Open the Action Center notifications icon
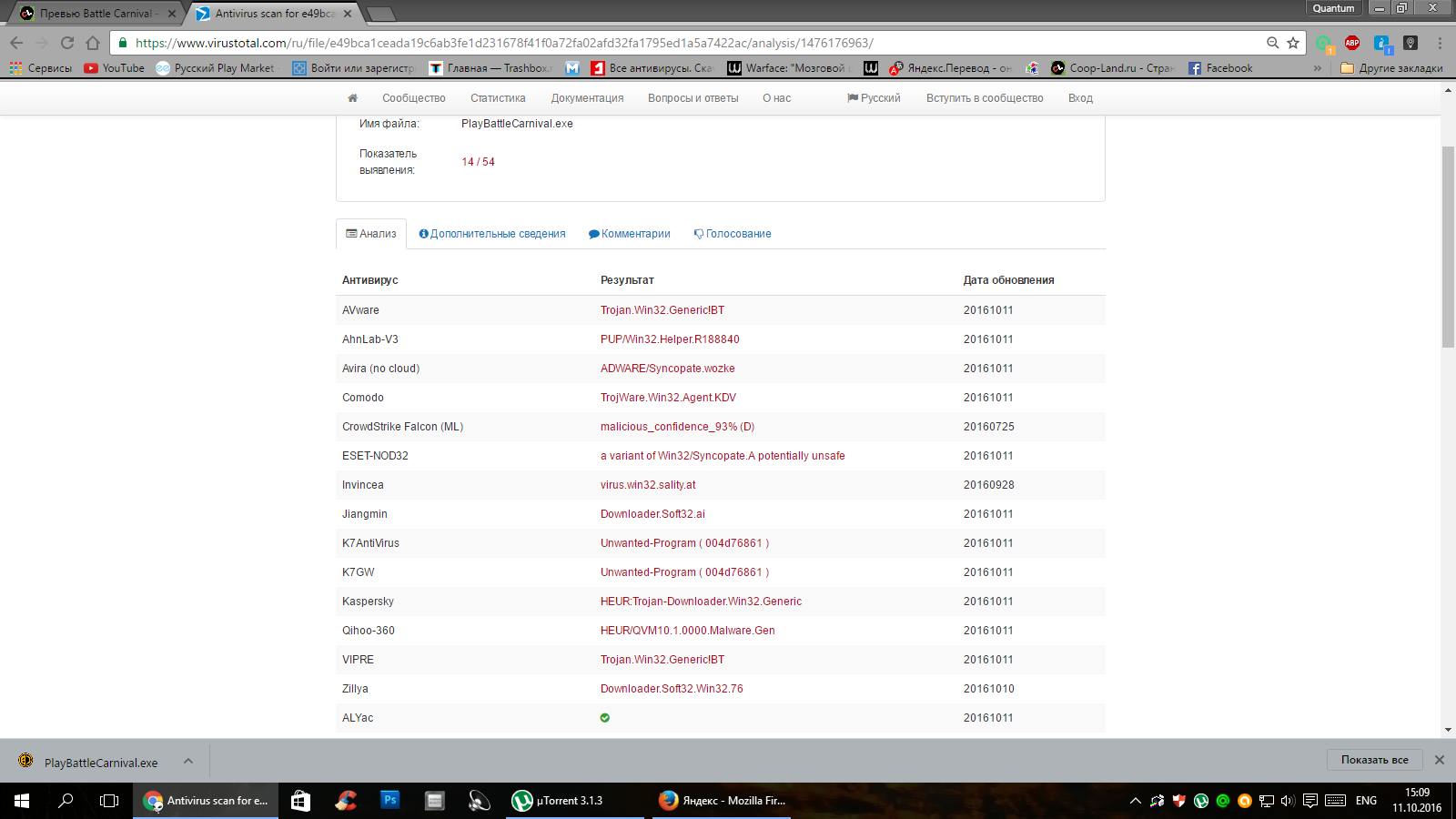Image resolution: width=1456 pixels, height=819 pixels. point(1310,801)
